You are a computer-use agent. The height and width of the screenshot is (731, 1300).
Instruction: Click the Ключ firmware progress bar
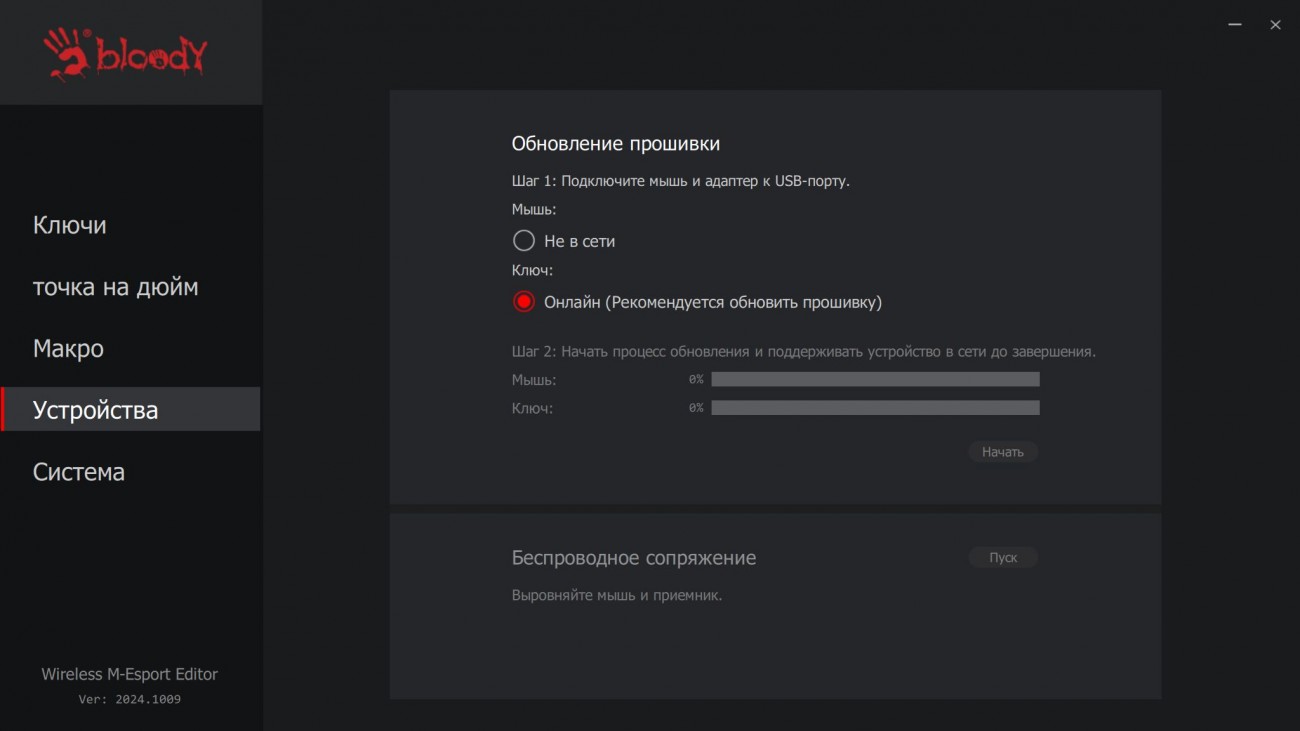875,408
